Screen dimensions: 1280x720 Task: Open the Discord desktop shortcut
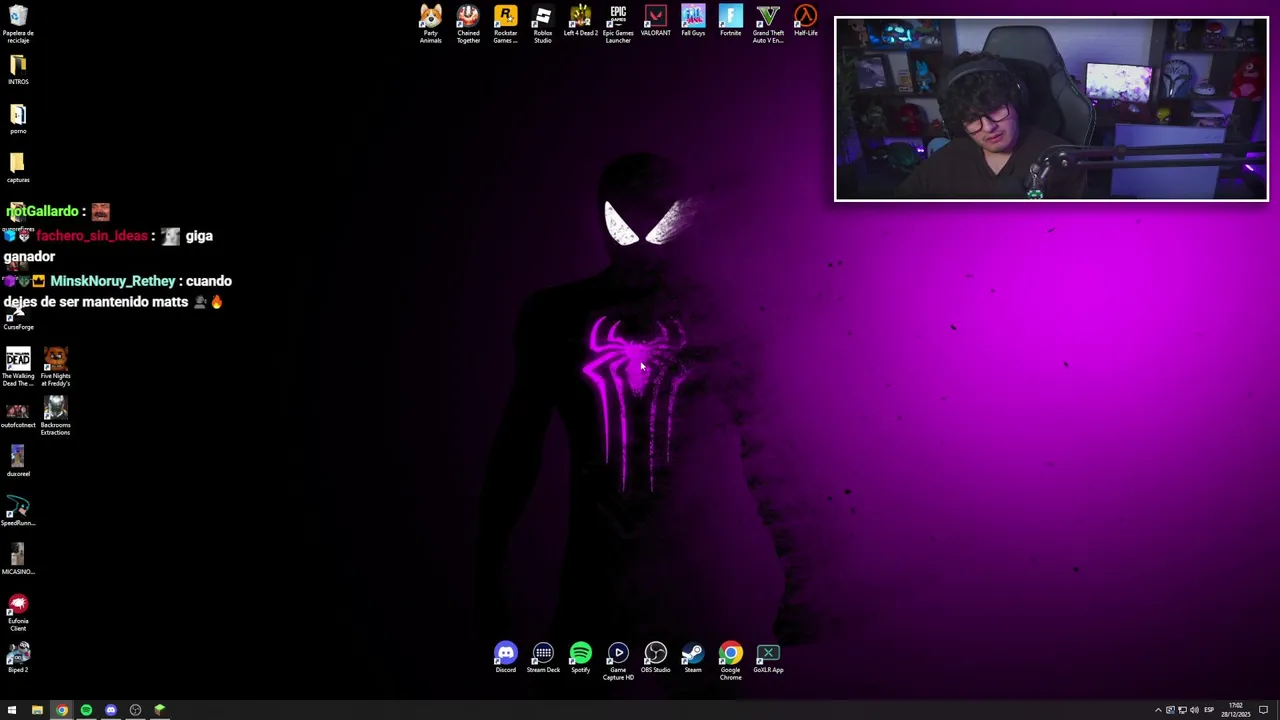tap(505, 658)
